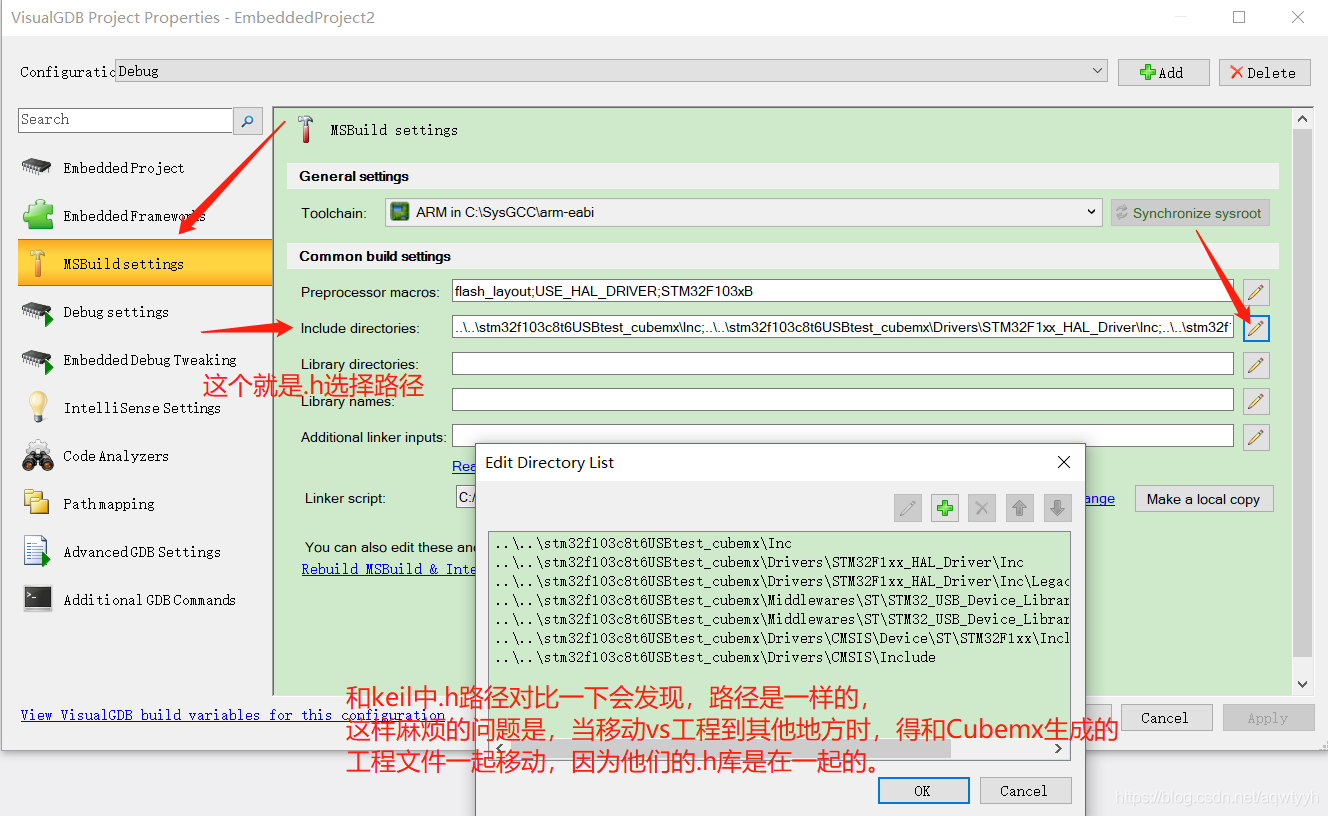Click the EmbeddedProject chip icon

click(37, 167)
